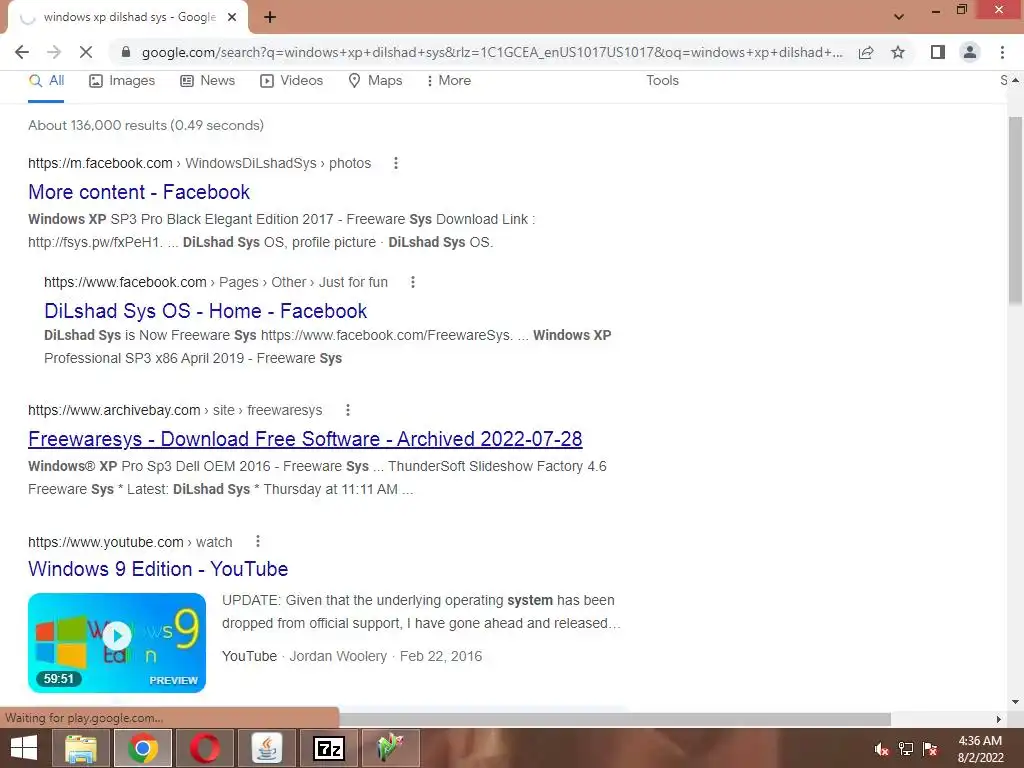
Task: Click the horizontal page scrollbar
Action: (614, 719)
